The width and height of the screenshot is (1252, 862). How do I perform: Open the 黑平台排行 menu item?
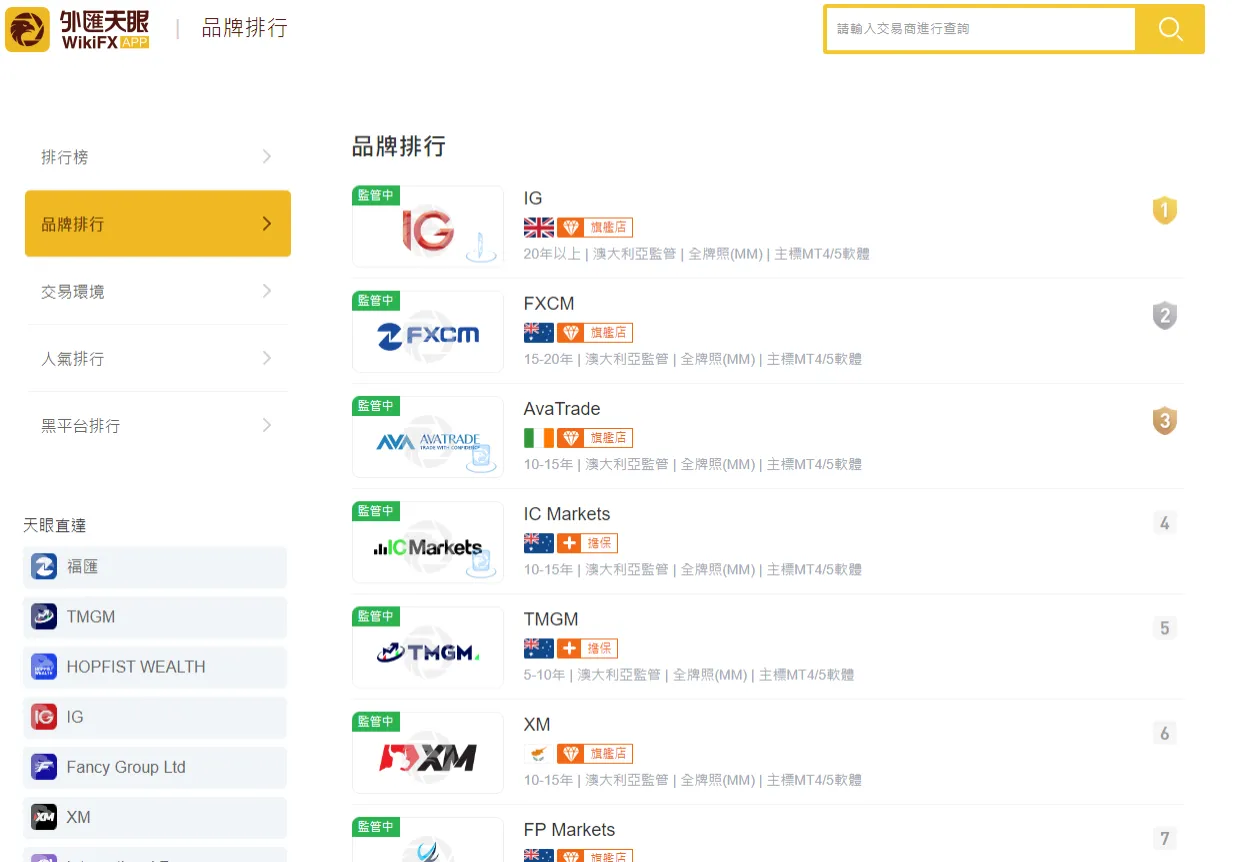[158, 425]
